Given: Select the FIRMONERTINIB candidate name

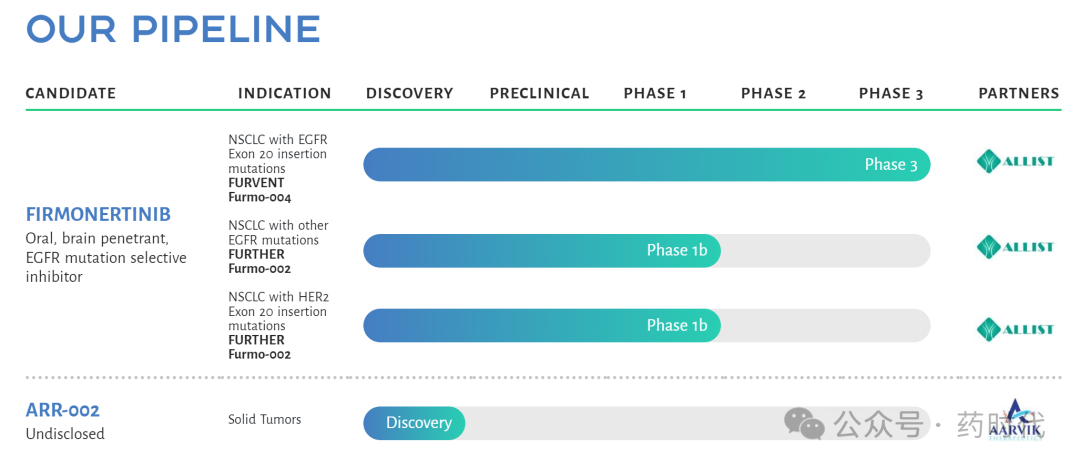Looking at the screenshot, I should (x=98, y=214).
